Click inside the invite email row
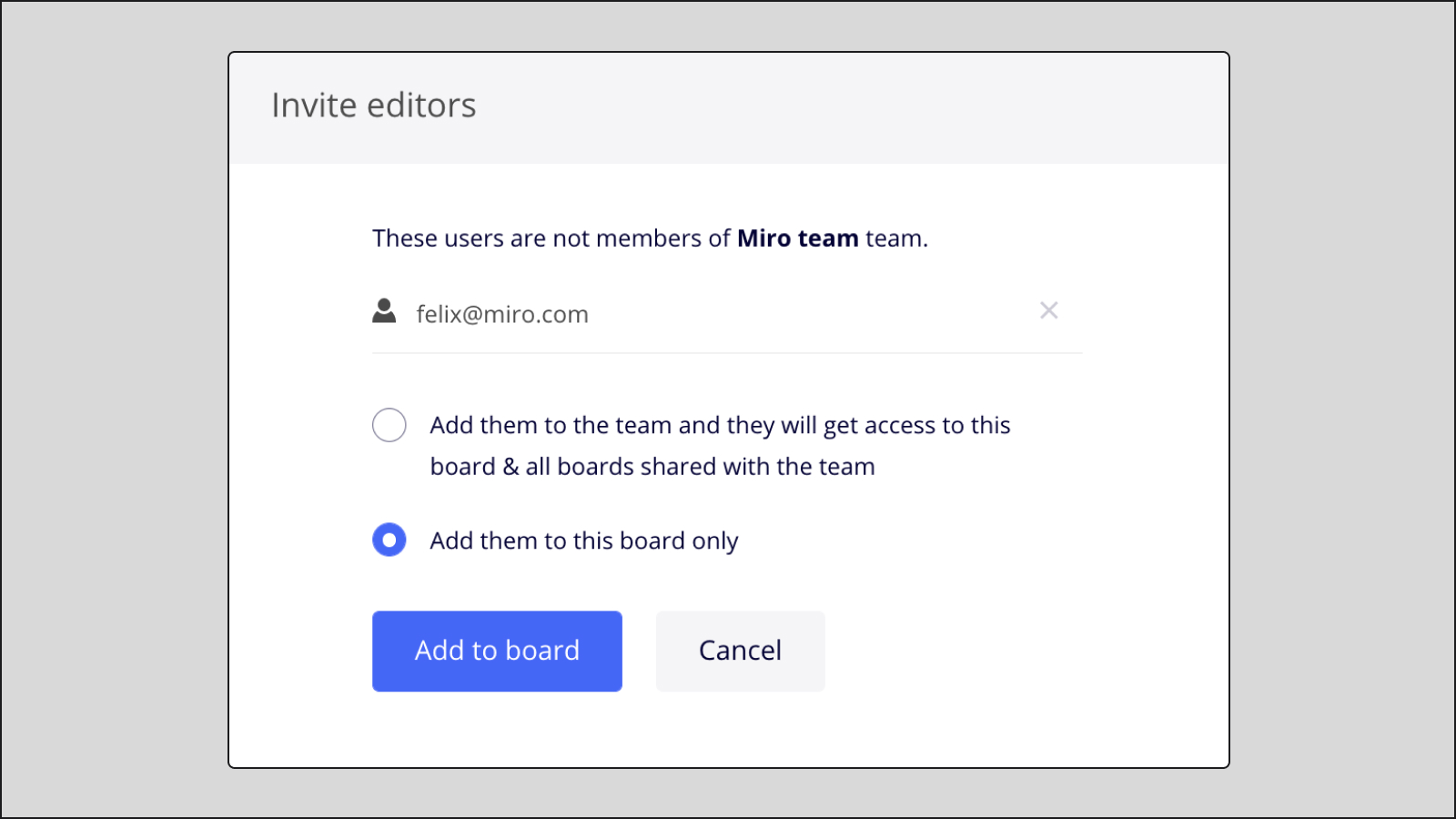Image resolution: width=1456 pixels, height=819 pixels. [x=637, y=314]
